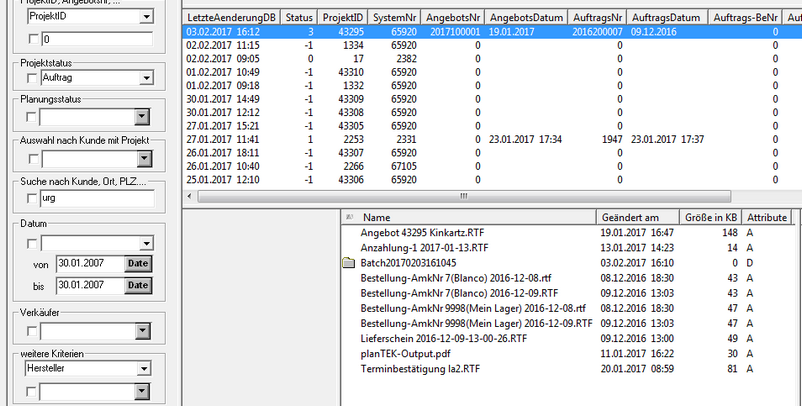Open the Auswahl nach Kunde mit Projekt dropdown
Viewport: 802px width, 406px height.
[145, 158]
